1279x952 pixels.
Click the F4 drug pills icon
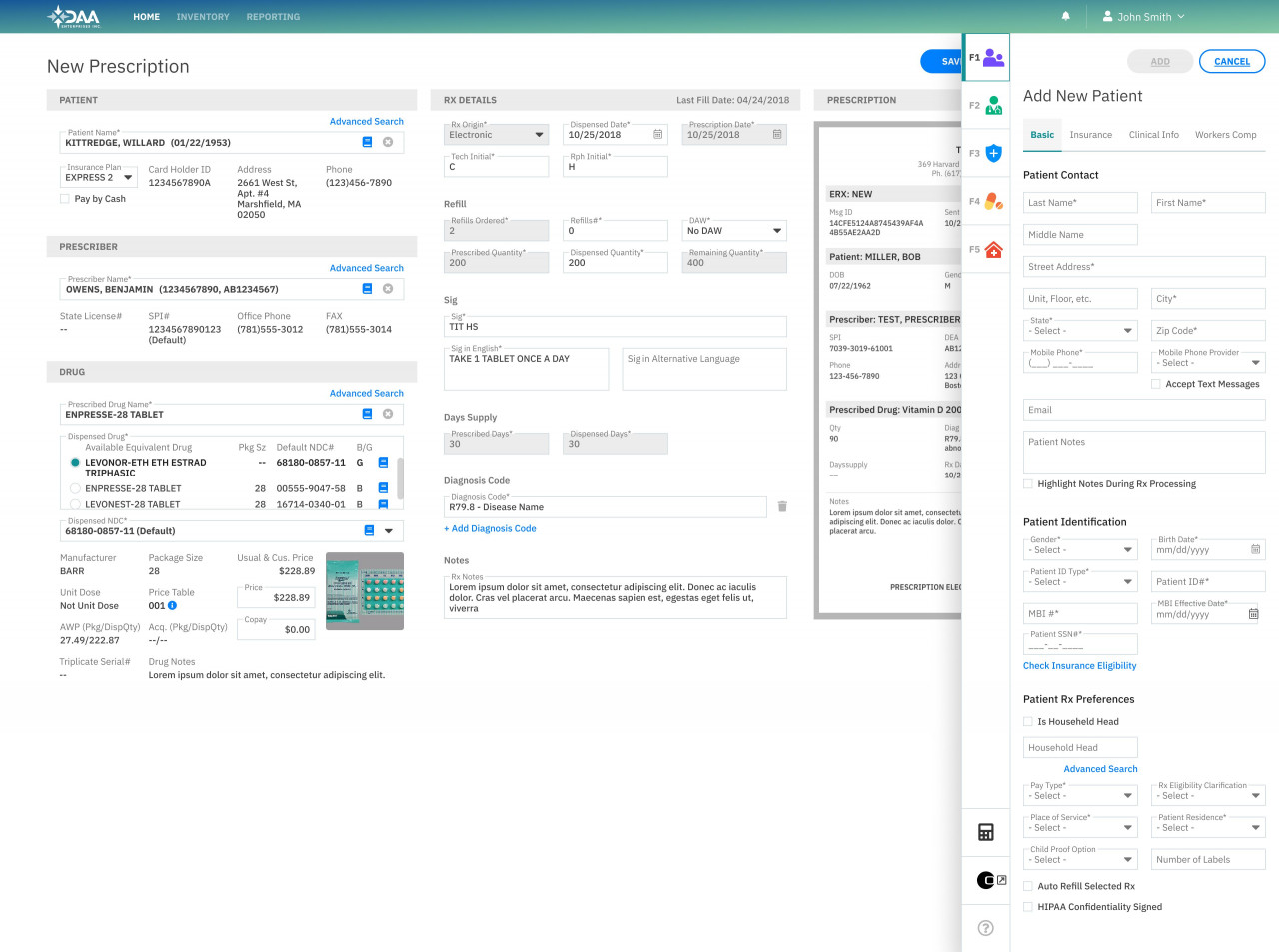(987, 200)
